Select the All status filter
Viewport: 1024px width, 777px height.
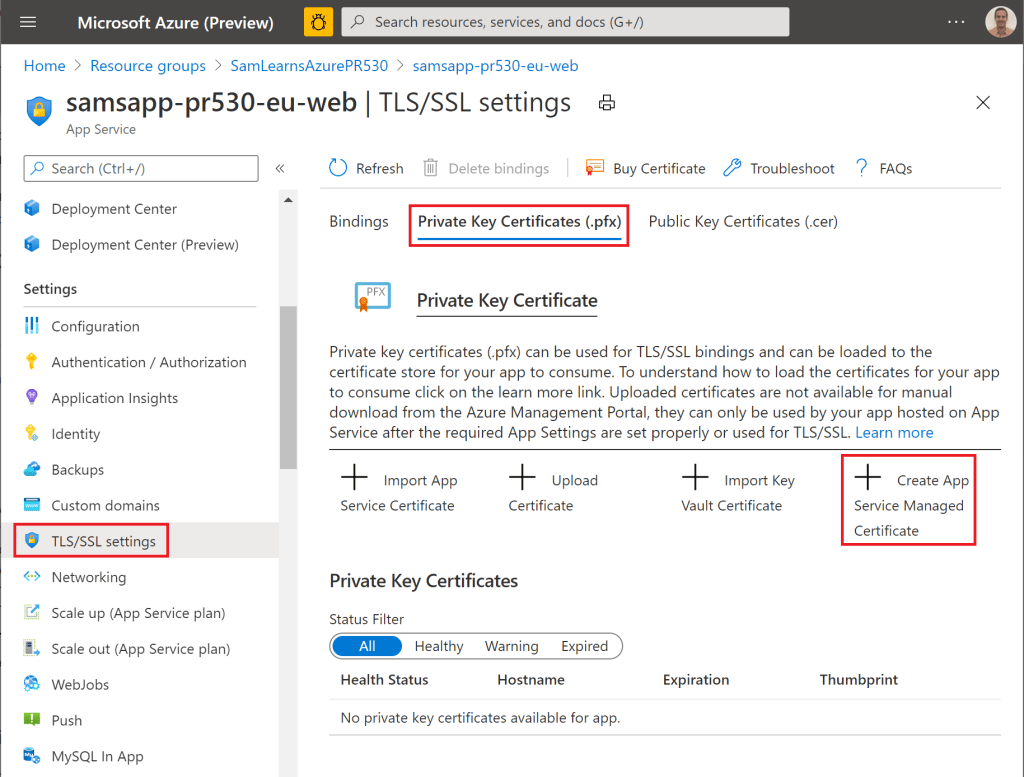[367, 646]
